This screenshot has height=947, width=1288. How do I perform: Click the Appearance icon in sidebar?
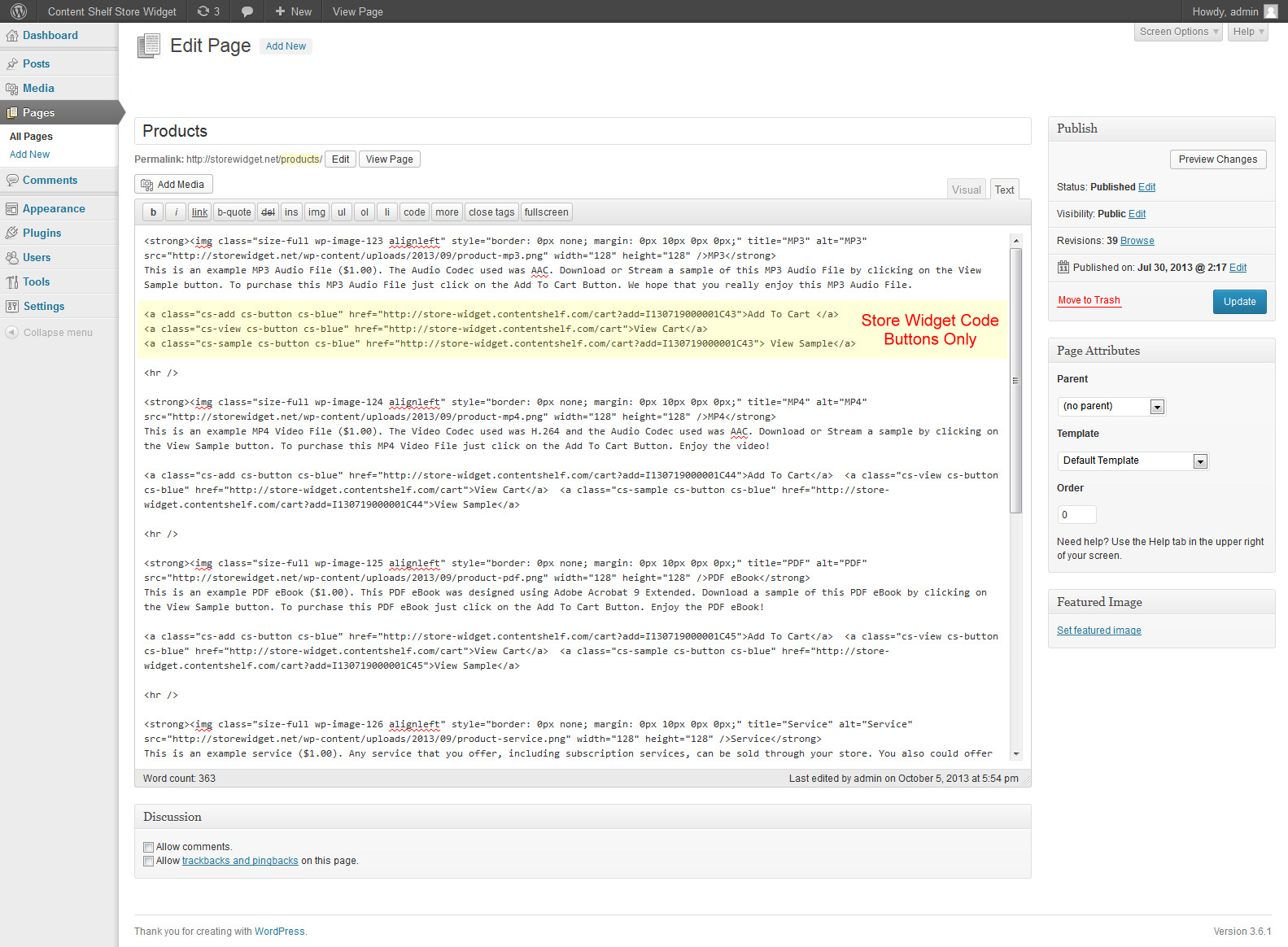tap(12, 209)
